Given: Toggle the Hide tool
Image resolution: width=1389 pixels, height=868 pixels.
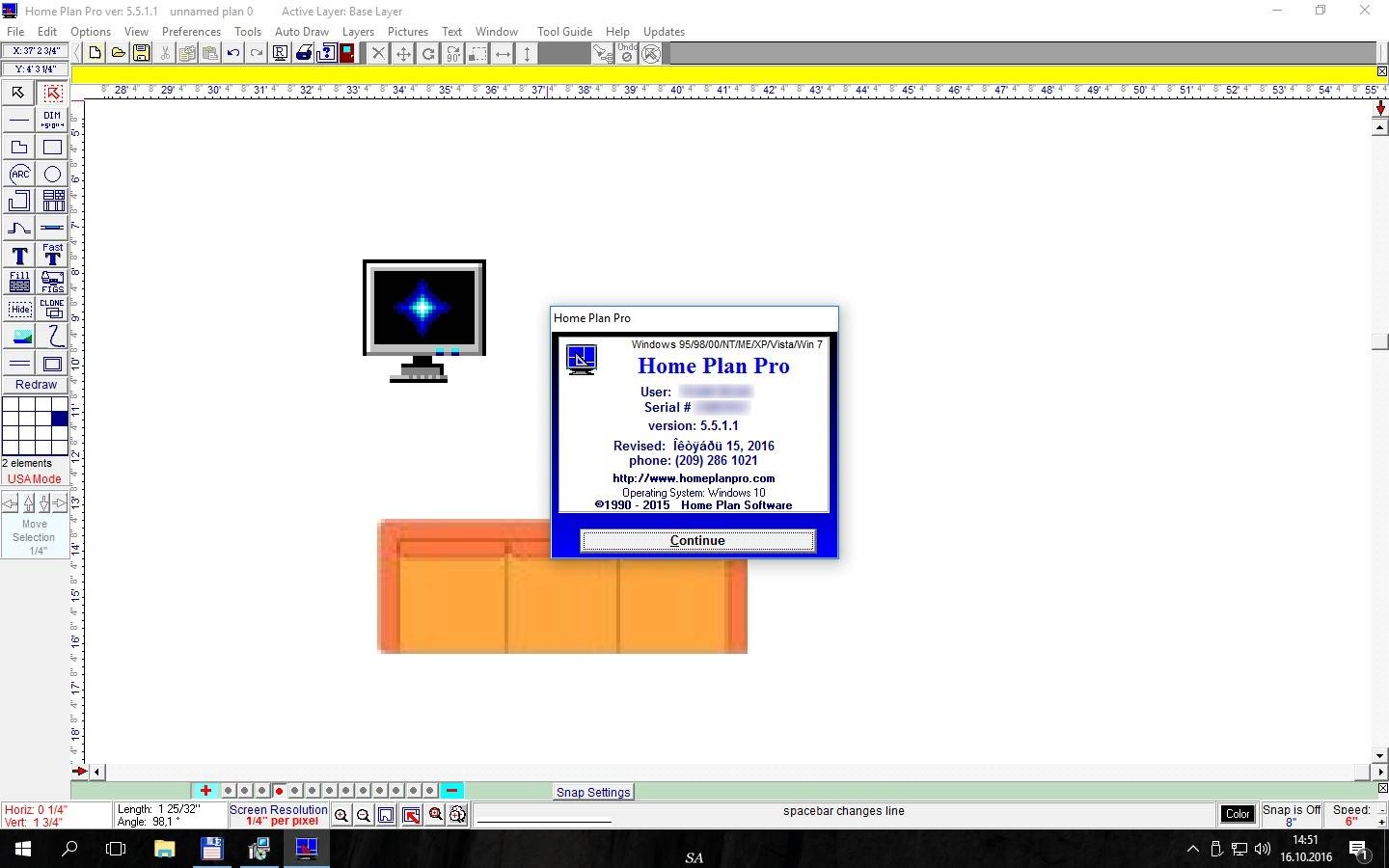Looking at the screenshot, I should (19, 309).
